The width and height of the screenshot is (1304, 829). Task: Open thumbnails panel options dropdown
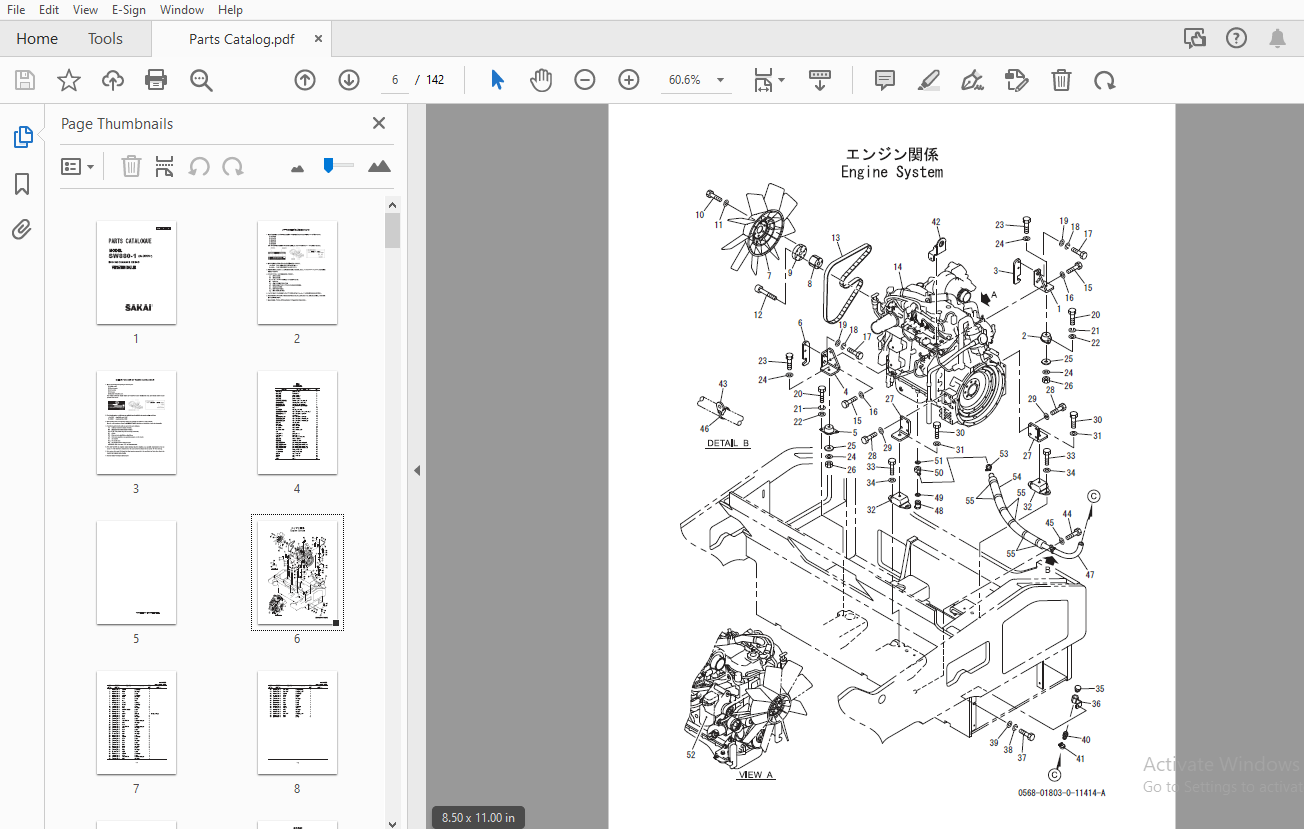77,166
